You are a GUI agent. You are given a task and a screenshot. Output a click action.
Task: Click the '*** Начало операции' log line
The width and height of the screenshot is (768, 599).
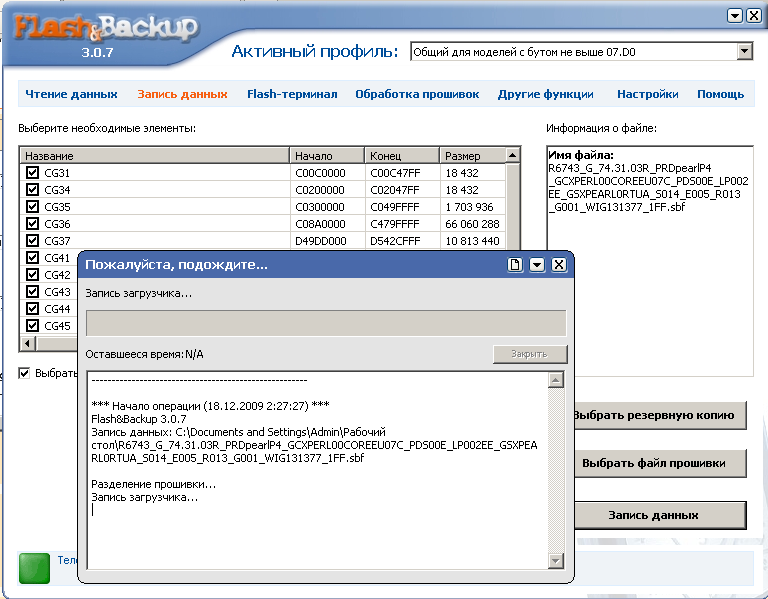point(210,406)
